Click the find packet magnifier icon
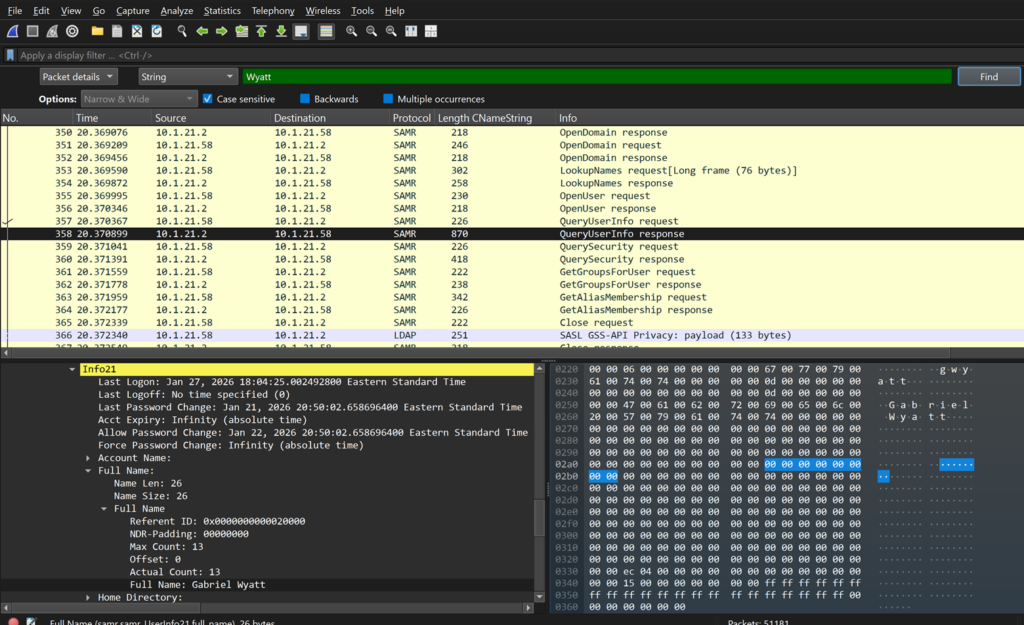This screenshot has width=1024, height=625. click(182, 31)
